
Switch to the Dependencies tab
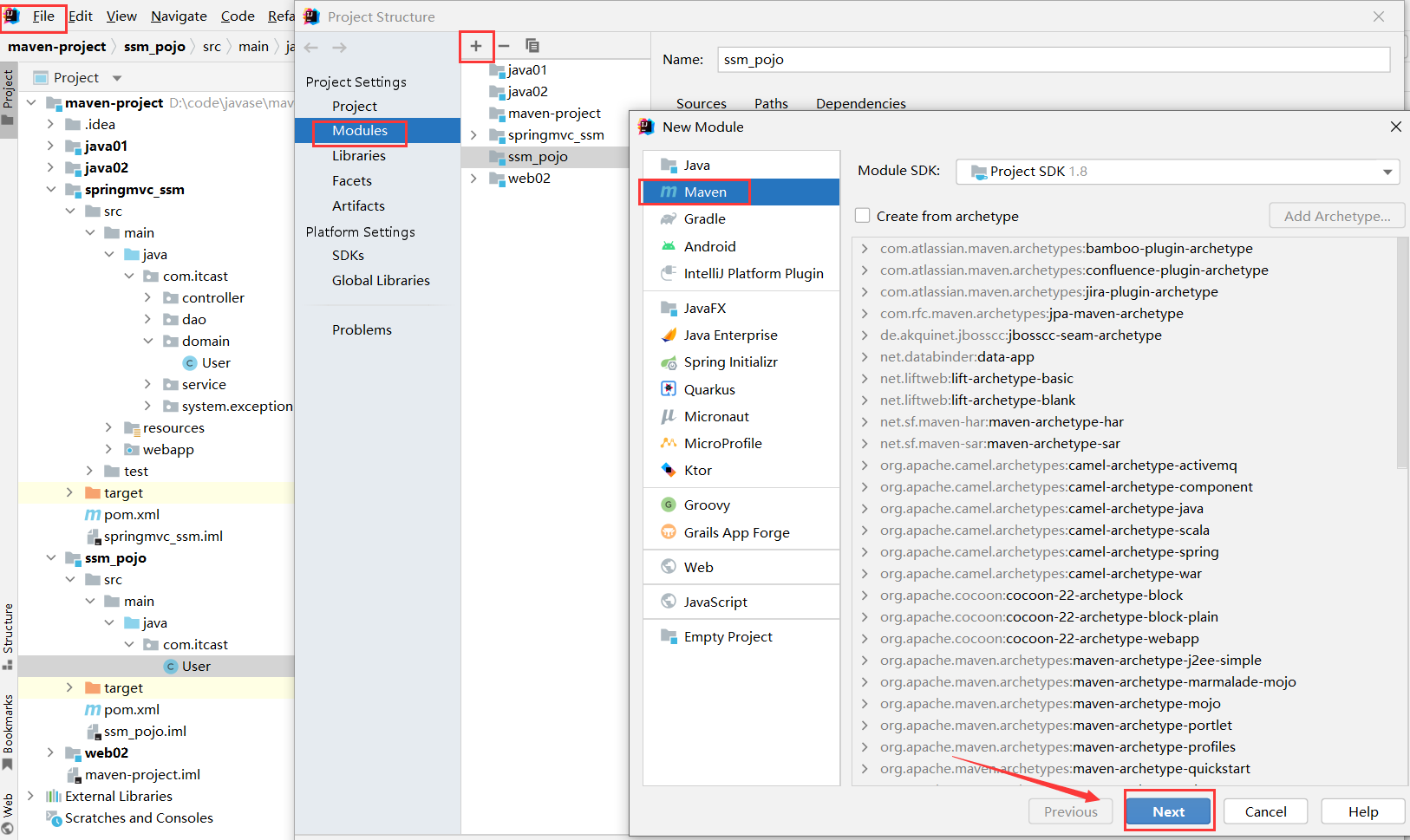pyautogui.click(x=860, y=103)
